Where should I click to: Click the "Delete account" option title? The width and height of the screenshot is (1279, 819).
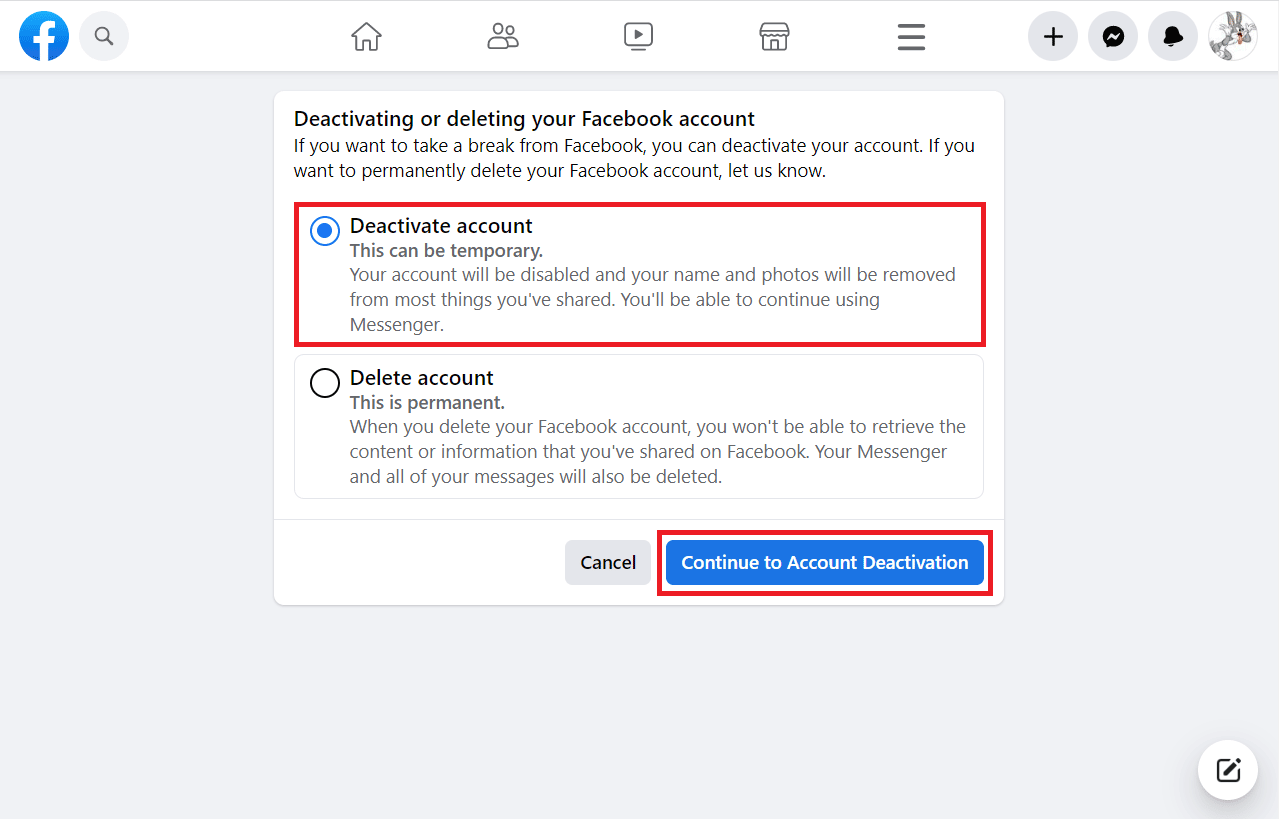pos(421,378)
